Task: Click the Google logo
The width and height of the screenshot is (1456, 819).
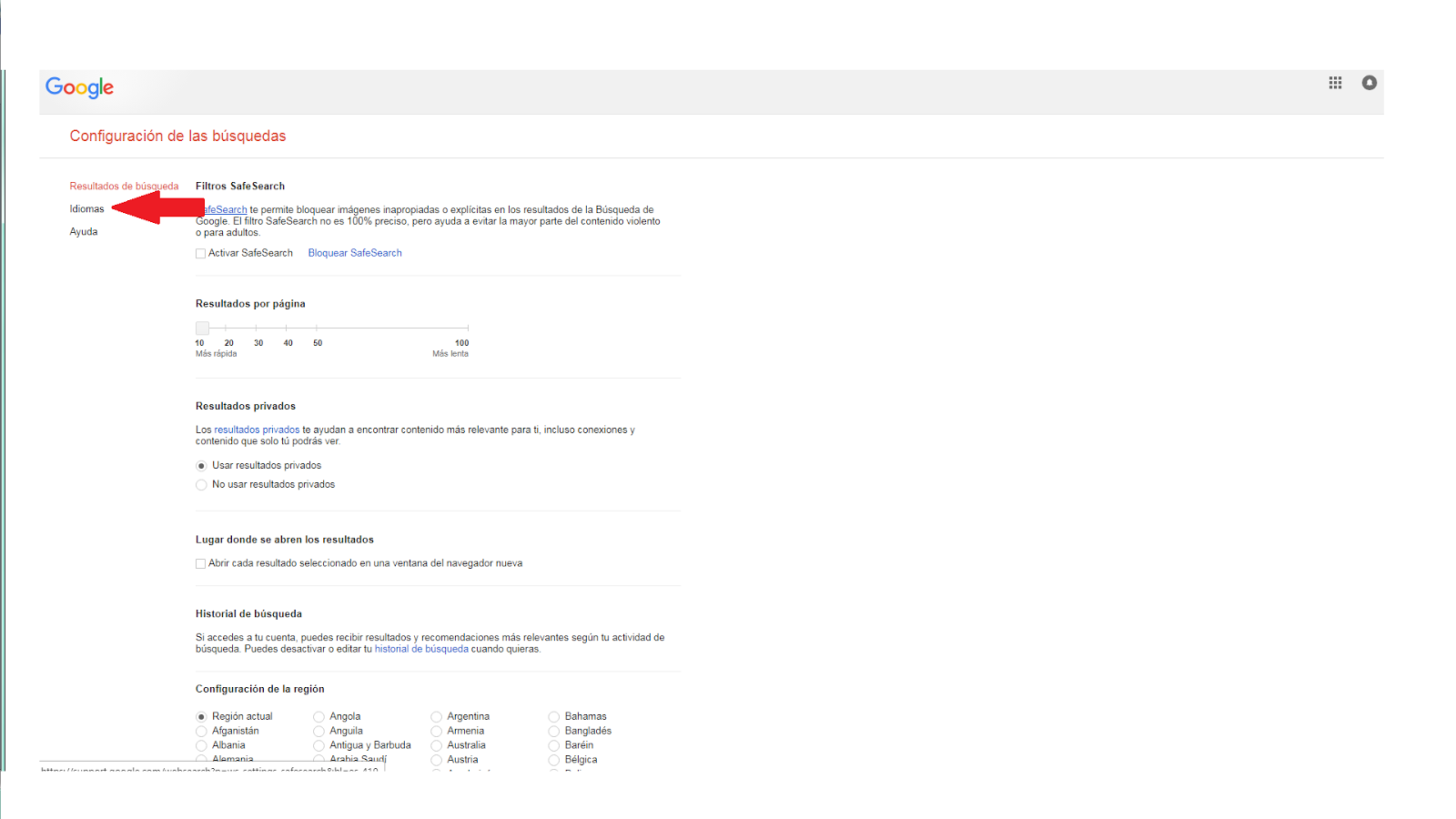Action: pyautogui.click(x=80, y=87)
